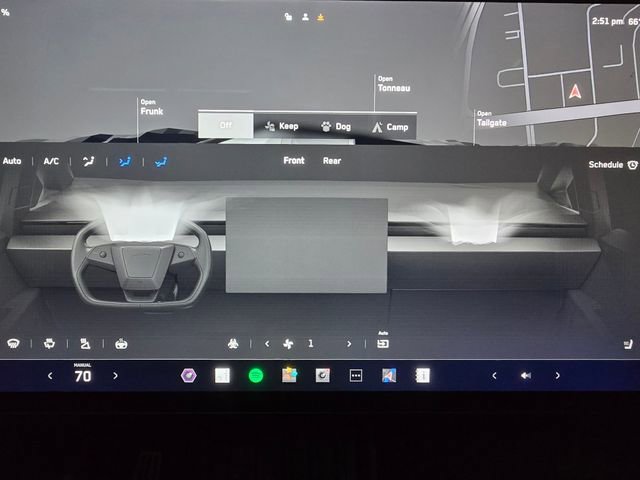Open all apps (three dots) launcher
Image resolution: width=640 pixels, height=480 pixels.
click(x=356, y=376)
